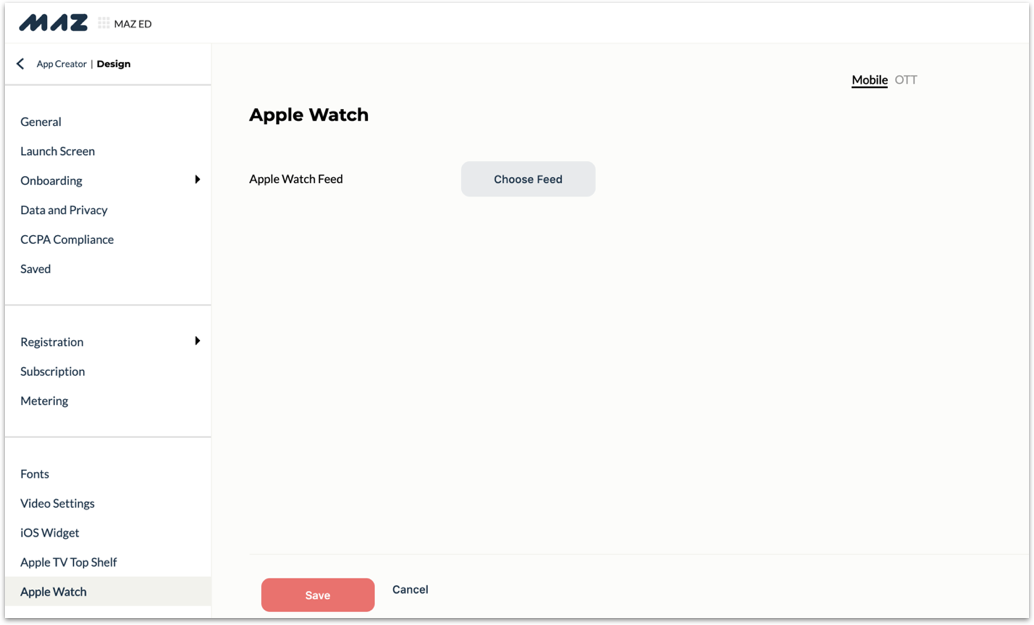Viewport: 1034px width, 625px height.
Task: Open Registration in the sidebar
Action: [x=52, y=342]
